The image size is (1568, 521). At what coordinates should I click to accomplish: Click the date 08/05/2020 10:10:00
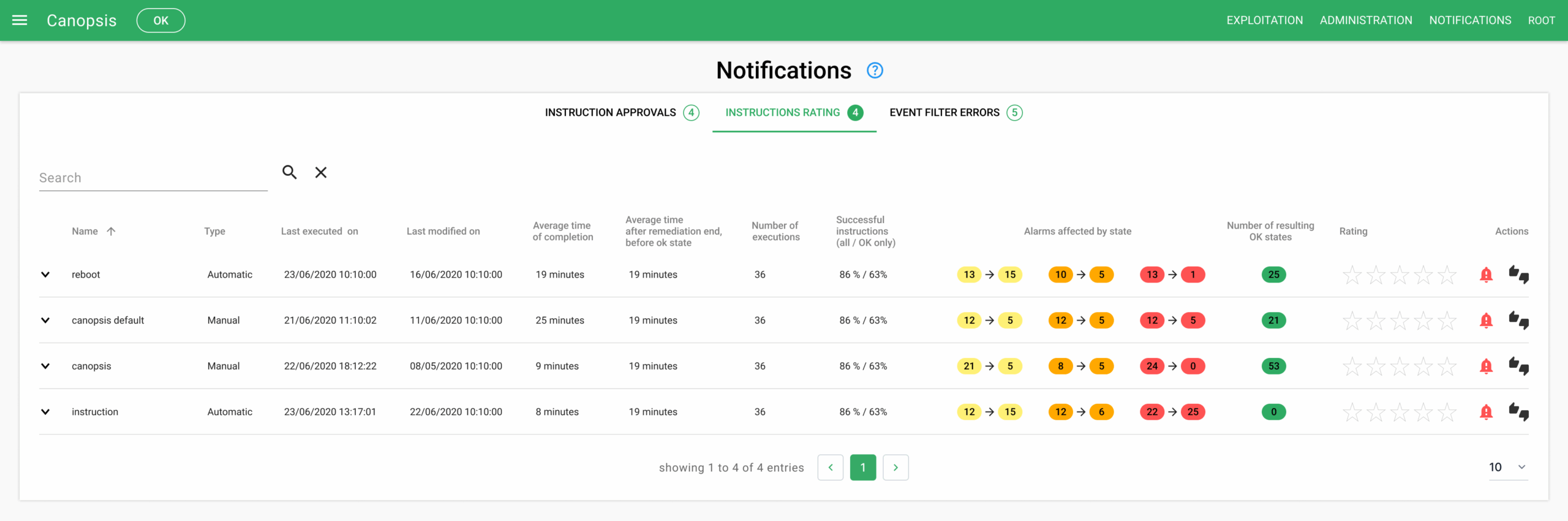click(x=456, y=367)
